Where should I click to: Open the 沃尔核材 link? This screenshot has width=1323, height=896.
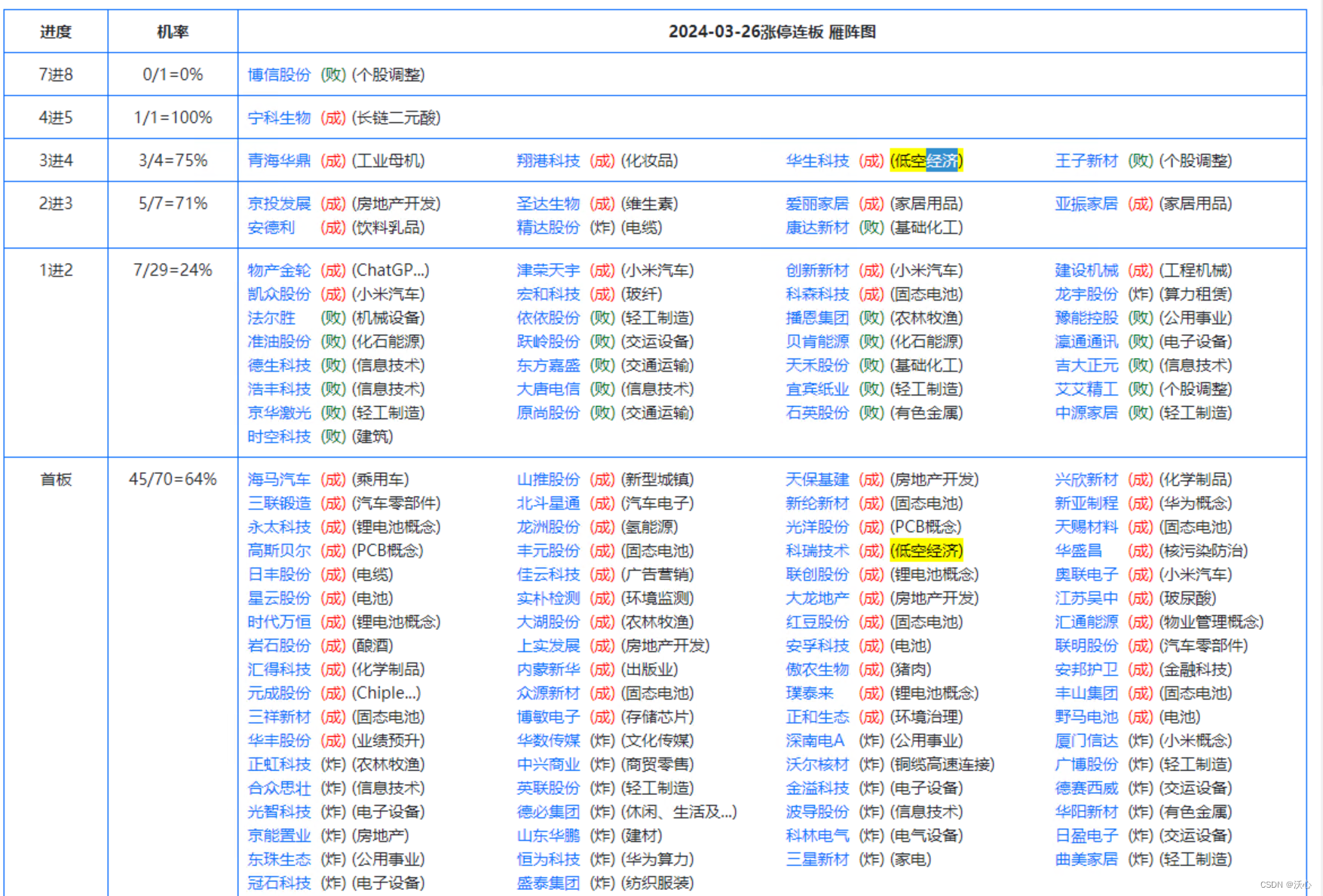[817, 764]
